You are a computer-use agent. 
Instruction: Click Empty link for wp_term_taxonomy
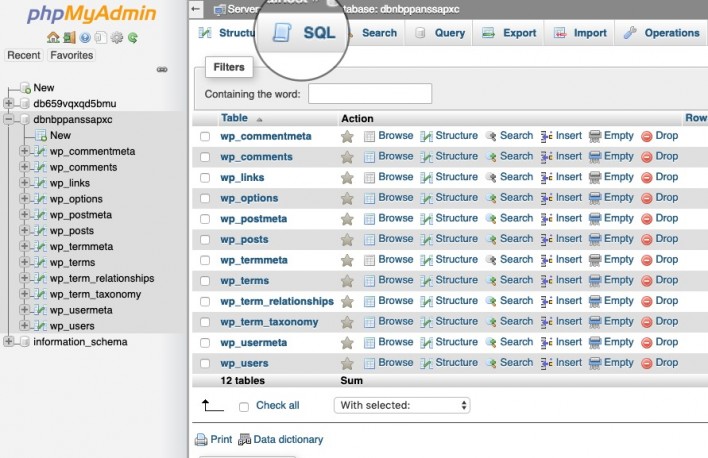[x=619, y=322]
